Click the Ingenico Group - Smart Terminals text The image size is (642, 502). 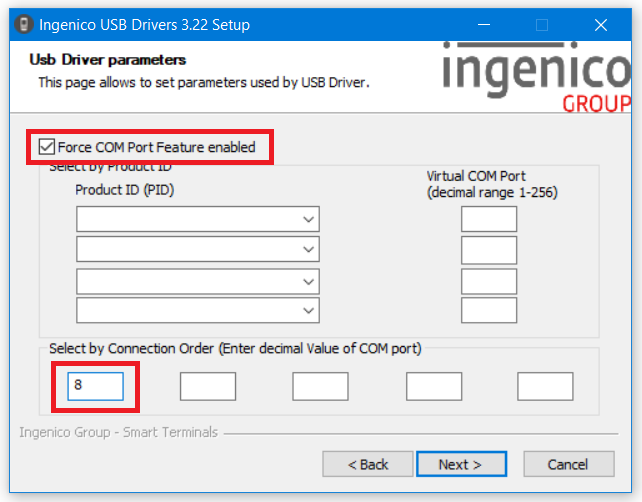tap(119, 432)
